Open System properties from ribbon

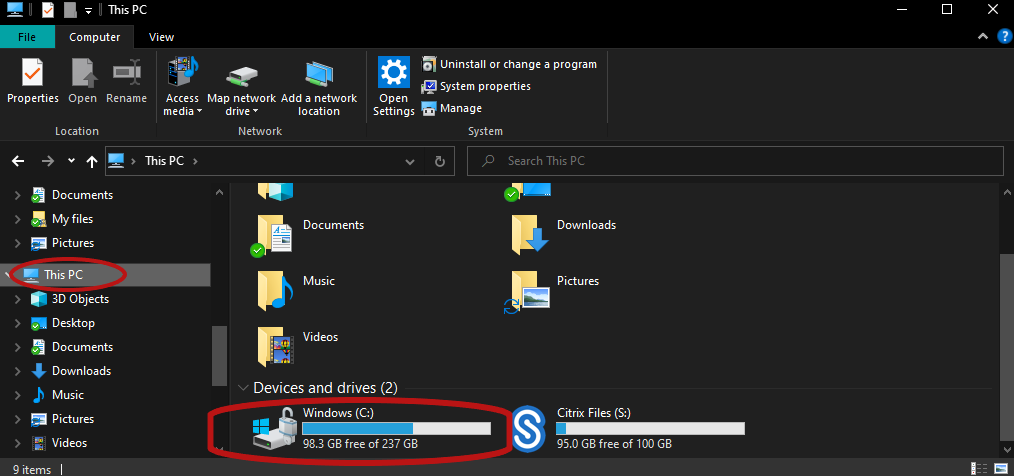click(476, 86)
